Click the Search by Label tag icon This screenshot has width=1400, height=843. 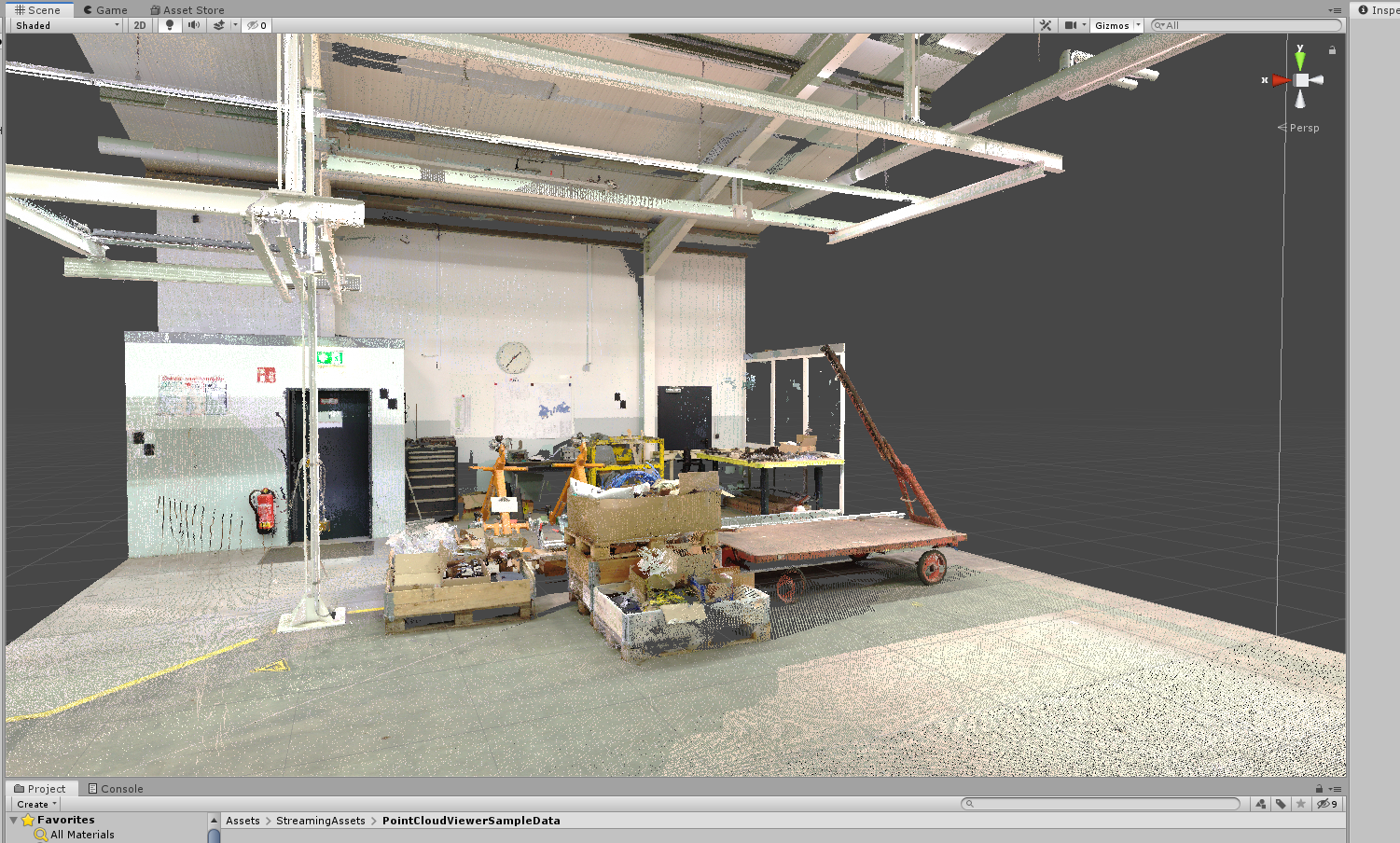point(1281,804)
